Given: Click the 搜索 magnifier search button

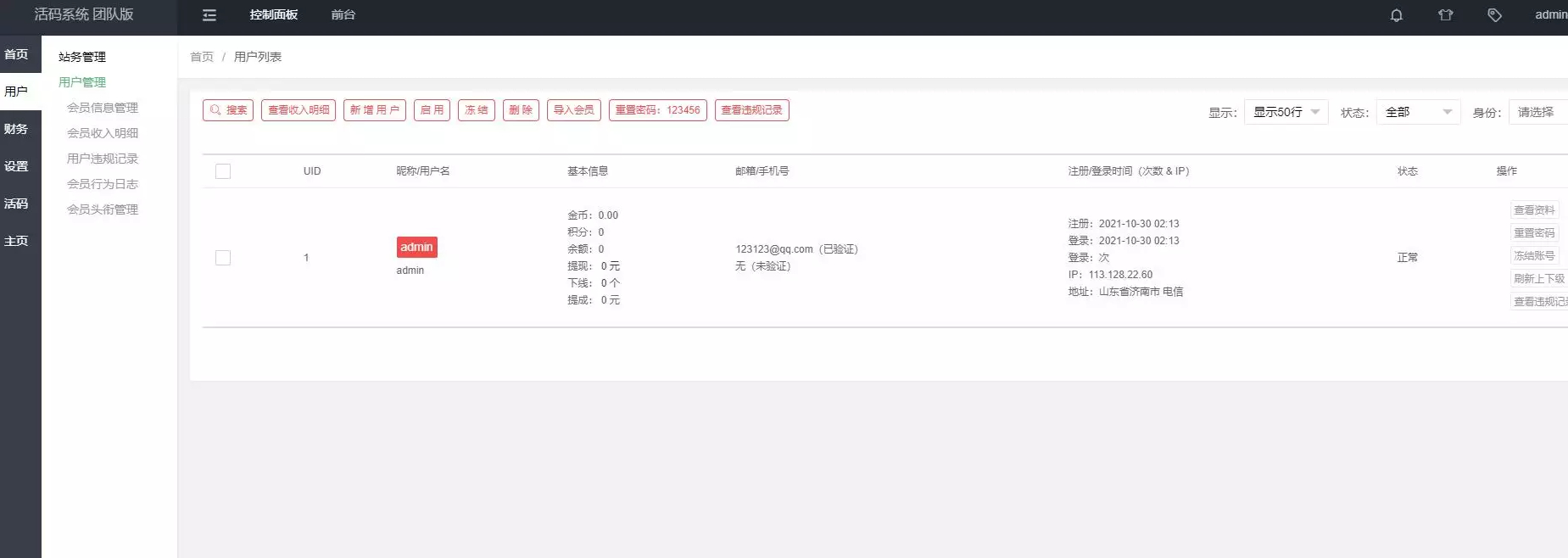Looking at the screenshot, I should click(x=228, y=110).
